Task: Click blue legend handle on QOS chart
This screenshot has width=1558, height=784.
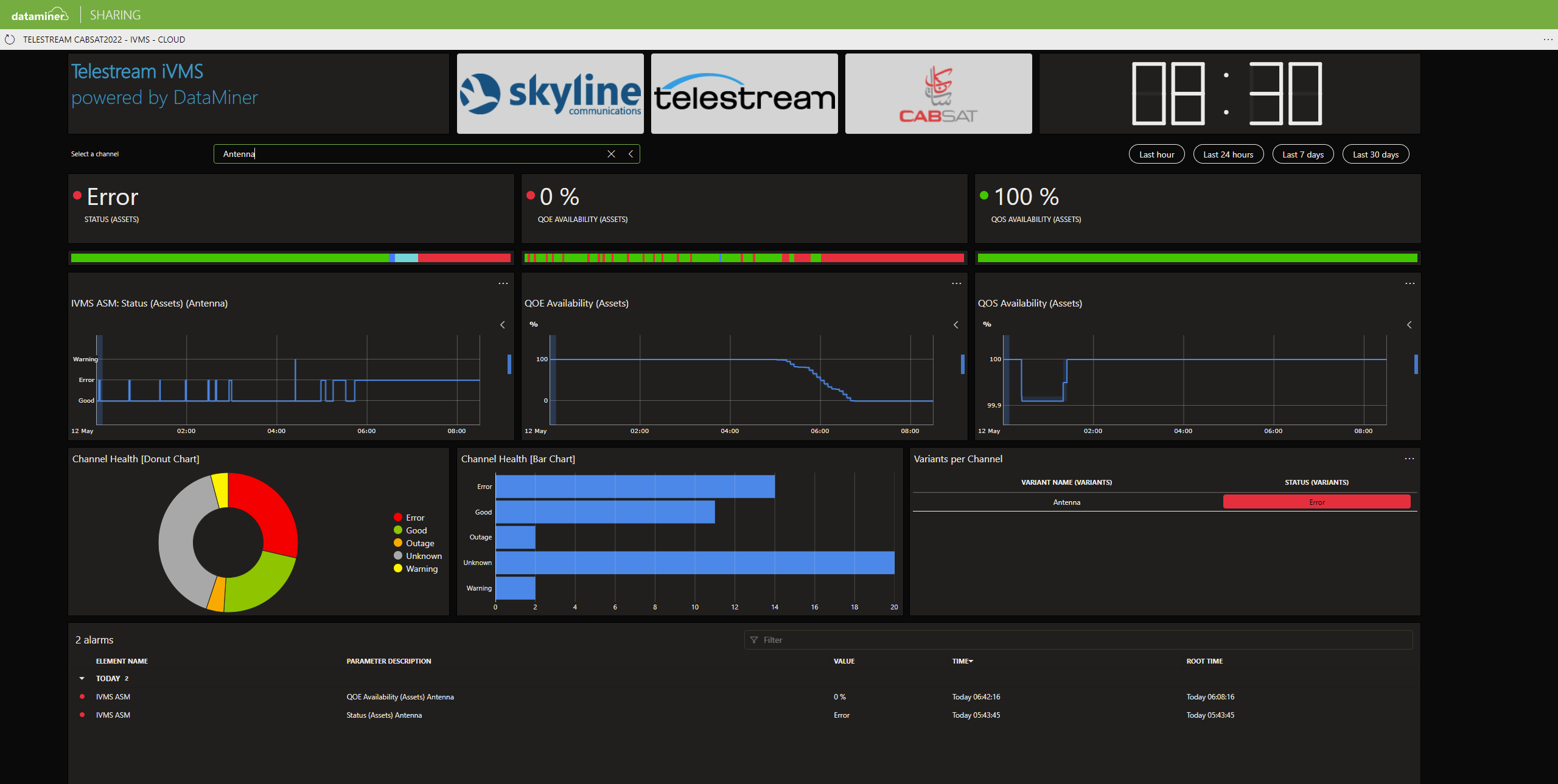Action: [1416, 364]
